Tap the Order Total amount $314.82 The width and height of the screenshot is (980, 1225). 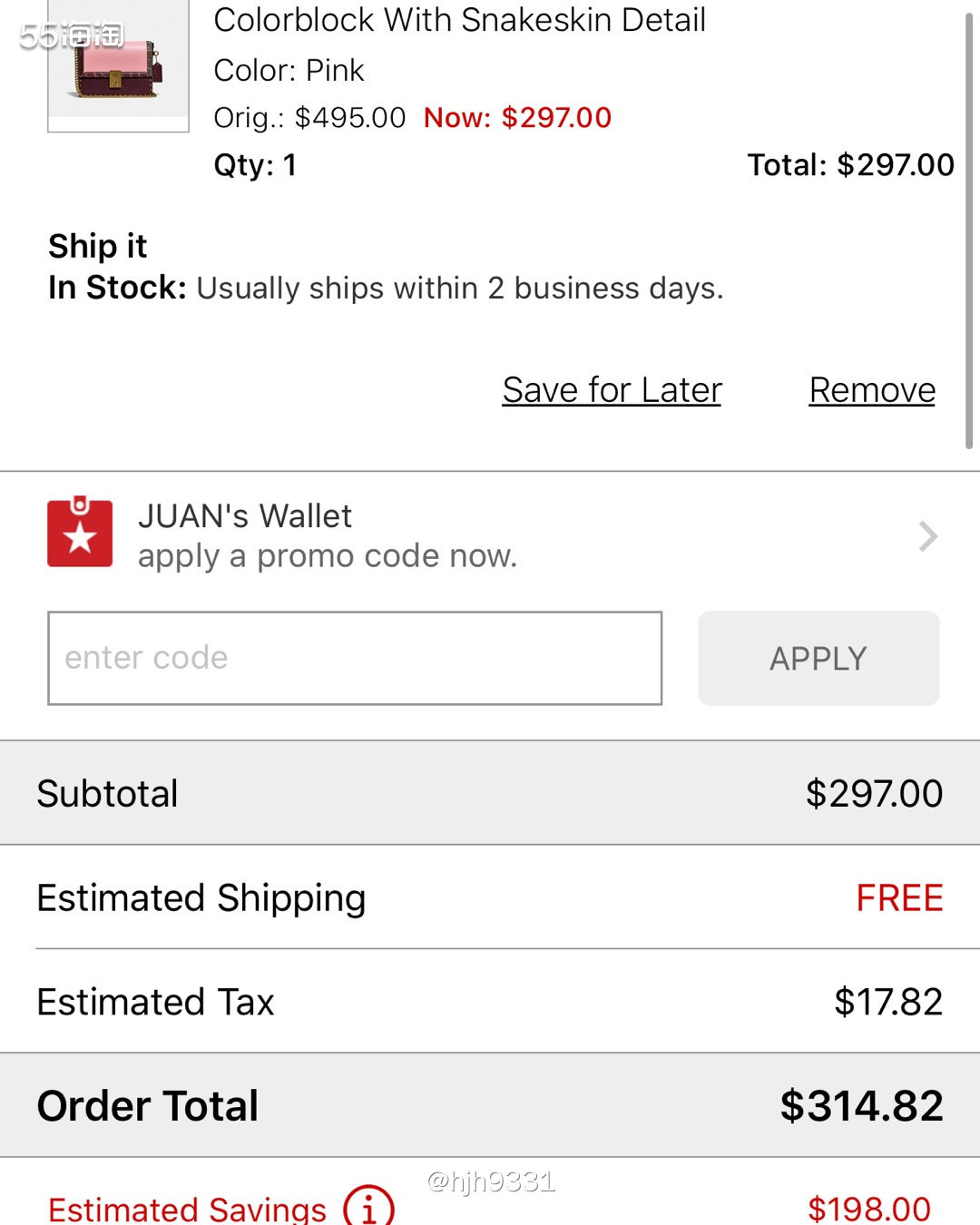(x=861, y=1106)
